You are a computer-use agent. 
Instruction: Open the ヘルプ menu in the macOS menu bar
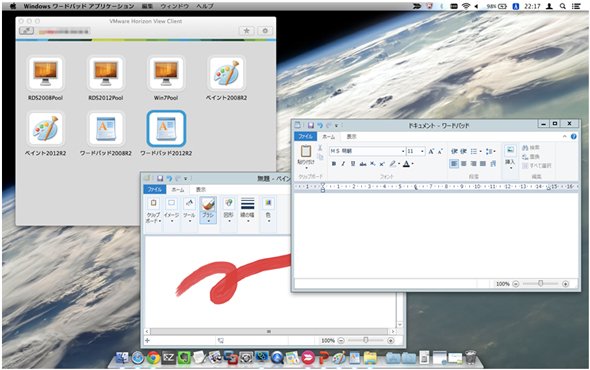click(x=205, y=6)
